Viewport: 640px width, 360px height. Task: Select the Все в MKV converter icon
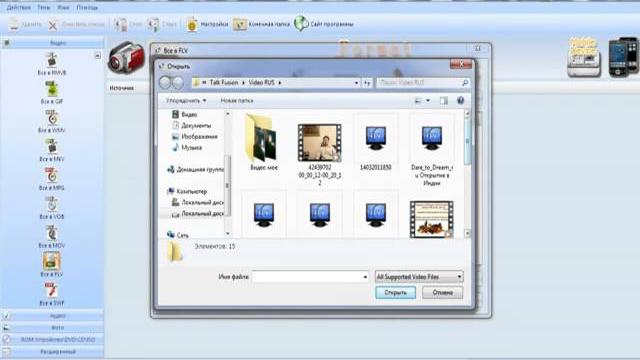pyautogui.click(x=51, y=146)
